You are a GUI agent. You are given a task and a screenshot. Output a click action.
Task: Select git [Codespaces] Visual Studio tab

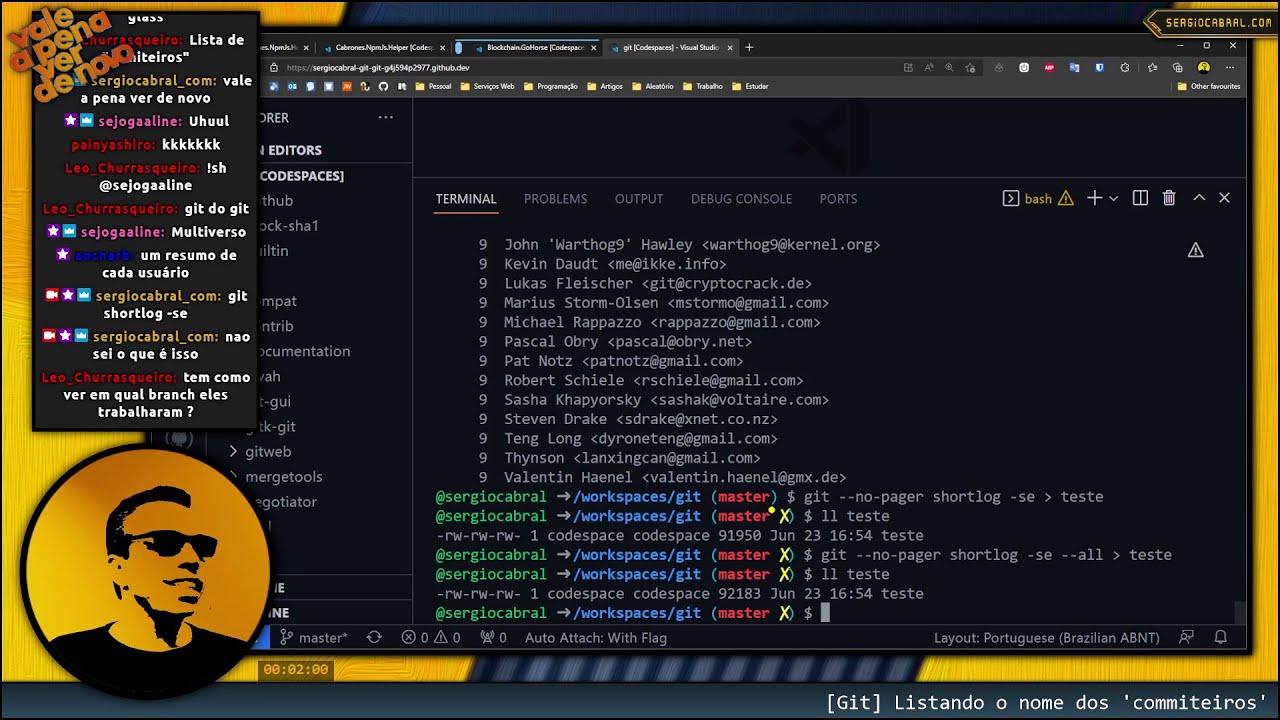[670, 47]
